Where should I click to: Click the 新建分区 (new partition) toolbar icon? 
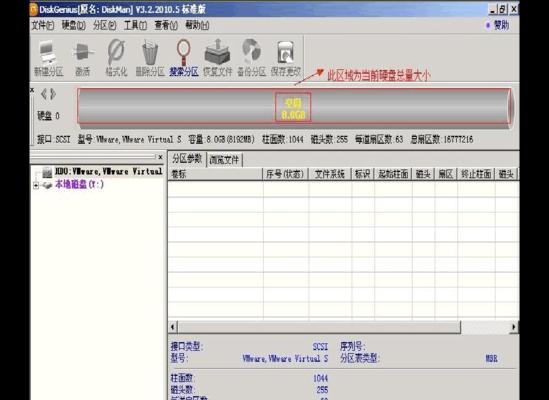point(48,58)
